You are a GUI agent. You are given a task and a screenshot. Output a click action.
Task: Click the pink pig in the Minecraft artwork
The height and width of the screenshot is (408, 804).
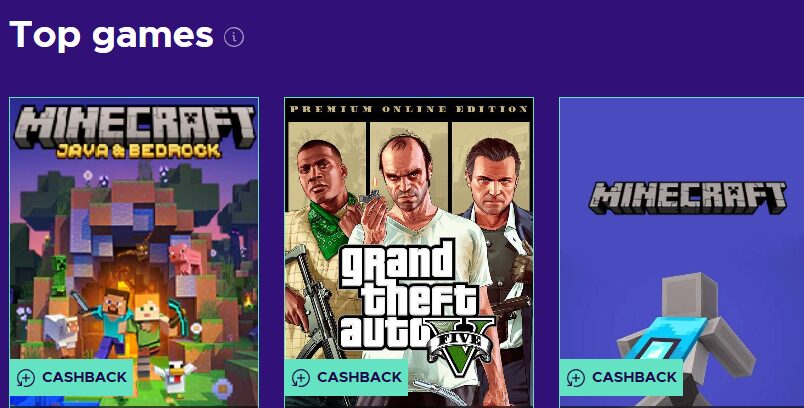click(x=185, y=259)
